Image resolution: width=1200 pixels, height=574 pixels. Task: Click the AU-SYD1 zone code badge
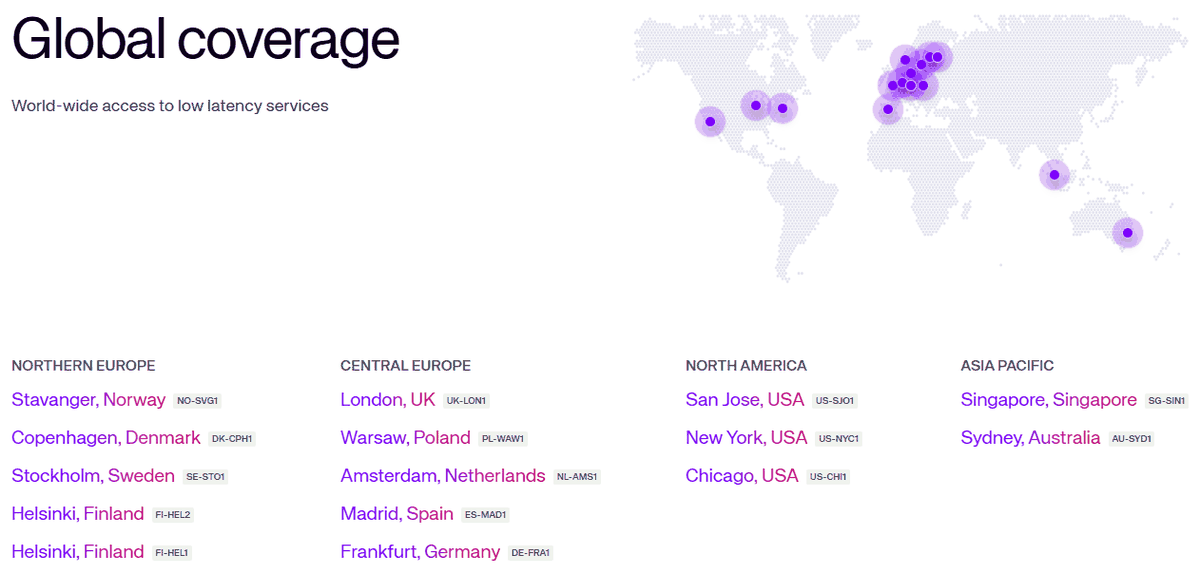click(x=1131, y=439)
